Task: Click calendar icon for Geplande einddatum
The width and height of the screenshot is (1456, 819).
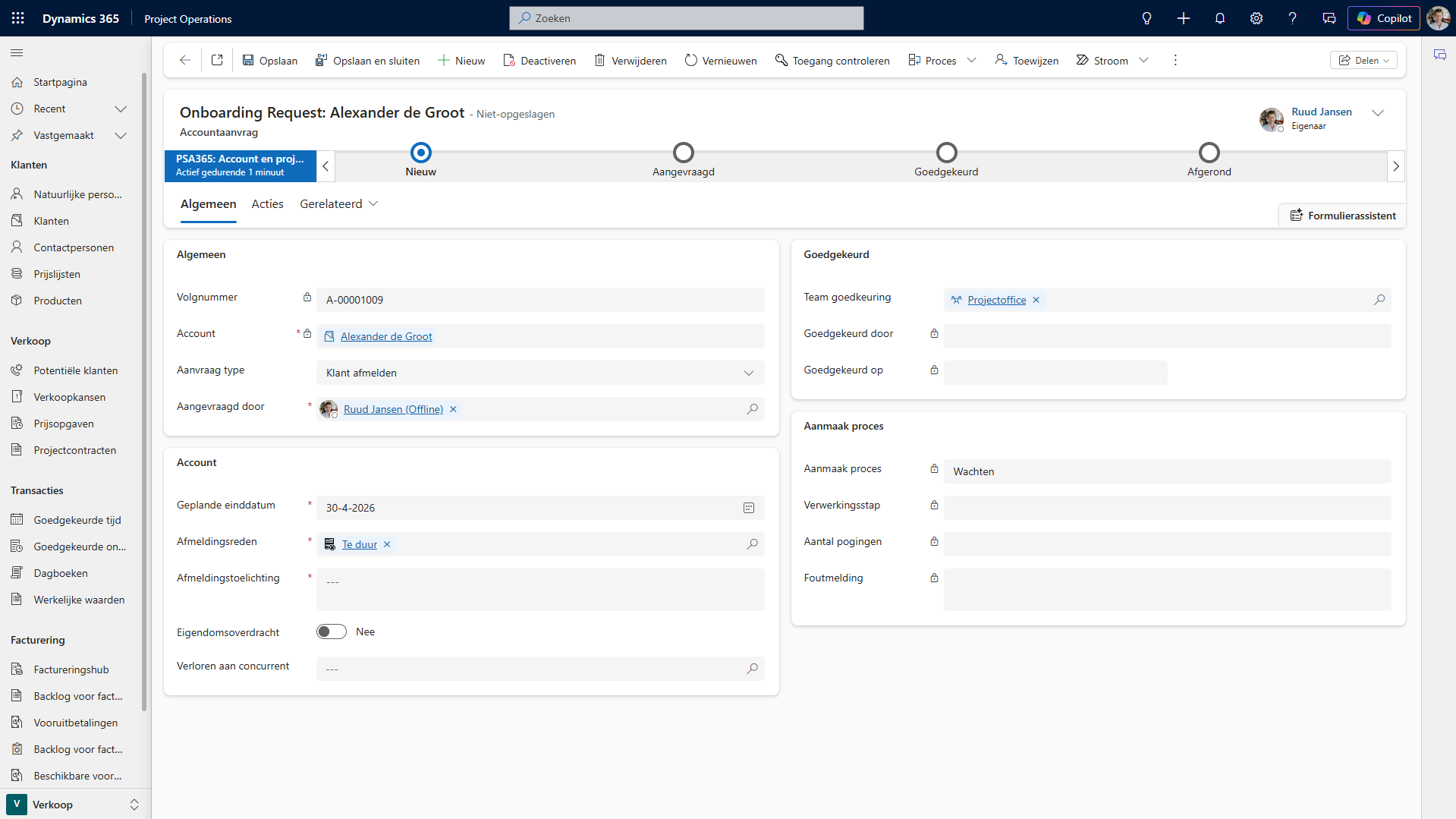Action: [749, 508]
